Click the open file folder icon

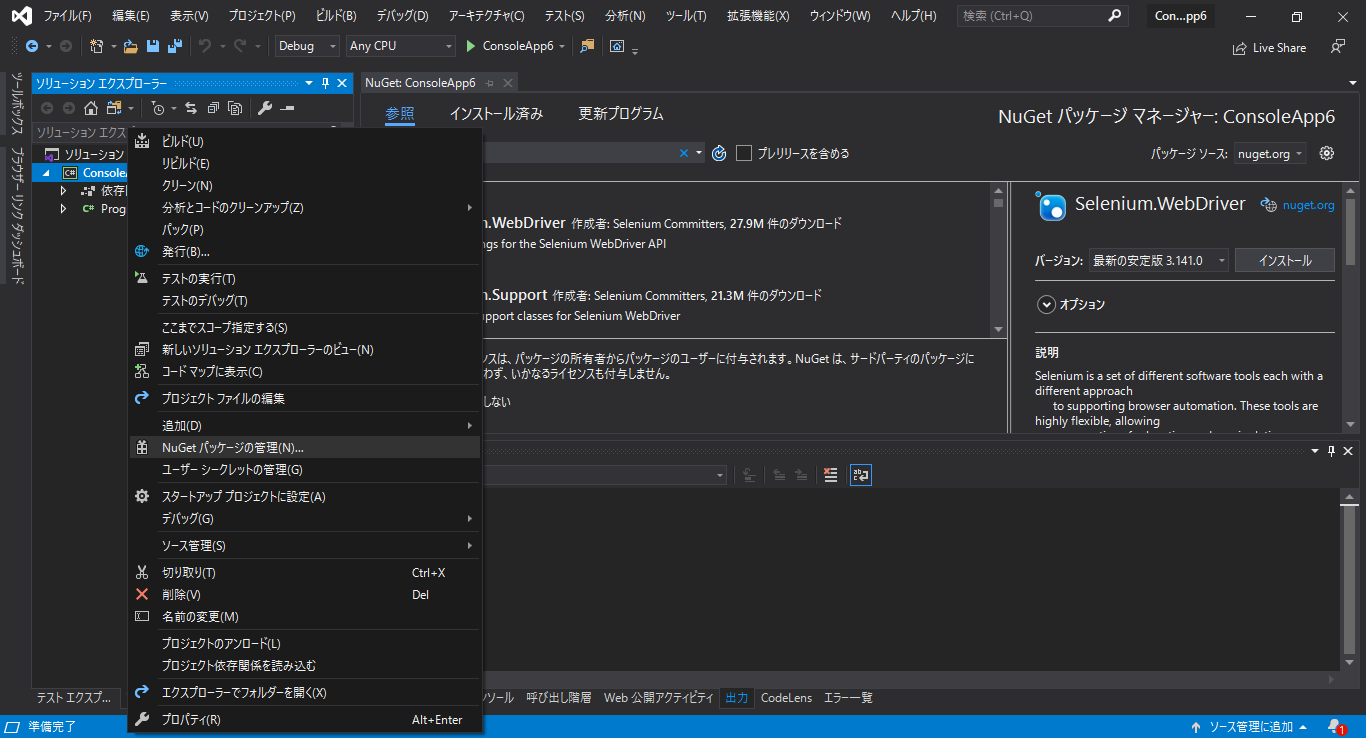131,46
